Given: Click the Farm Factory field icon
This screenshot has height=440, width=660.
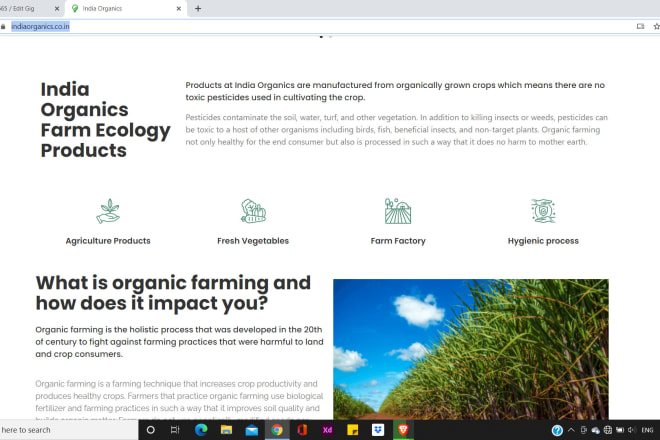Looking at the screenshot, I should (x=398, y=211).
